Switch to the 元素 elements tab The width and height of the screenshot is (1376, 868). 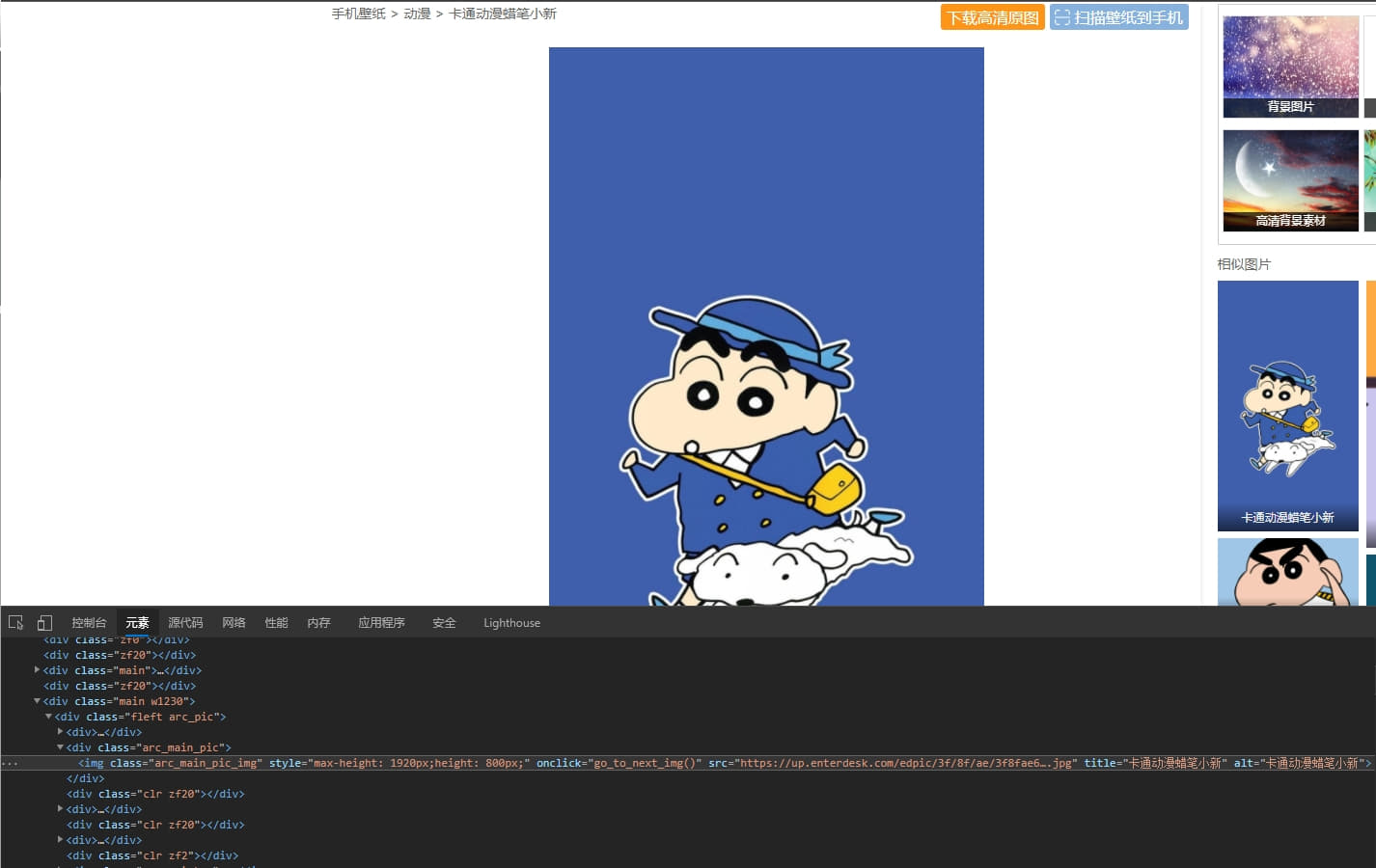tap(137, 623)
